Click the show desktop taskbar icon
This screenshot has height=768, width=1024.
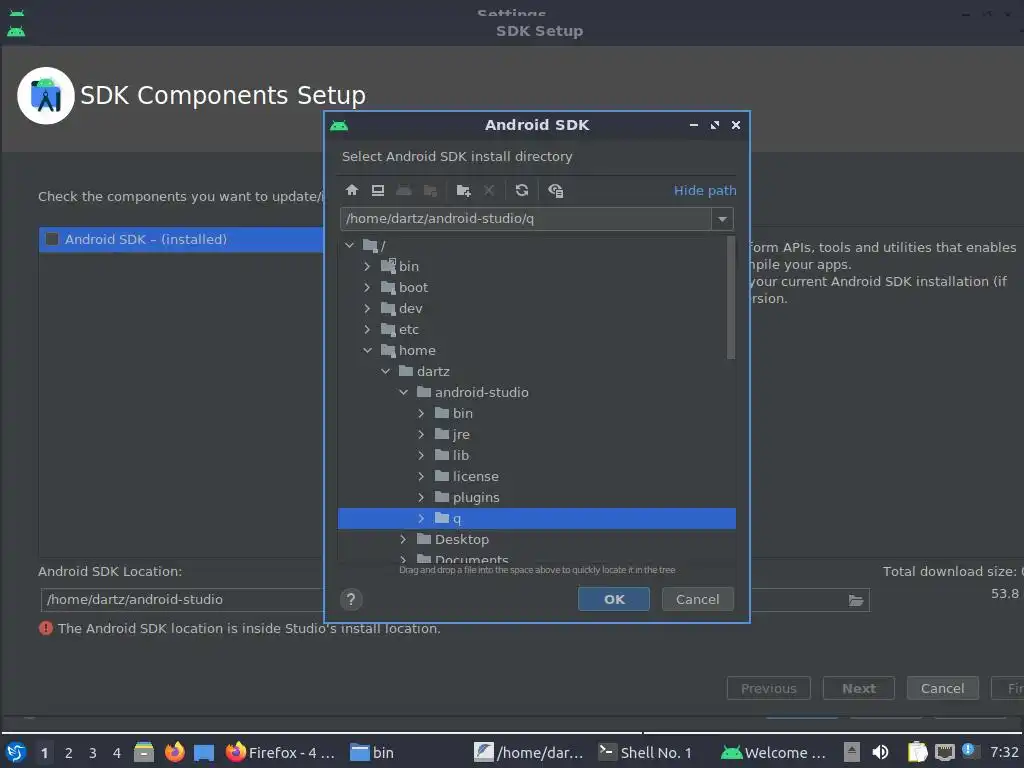(x=204, y=752)
